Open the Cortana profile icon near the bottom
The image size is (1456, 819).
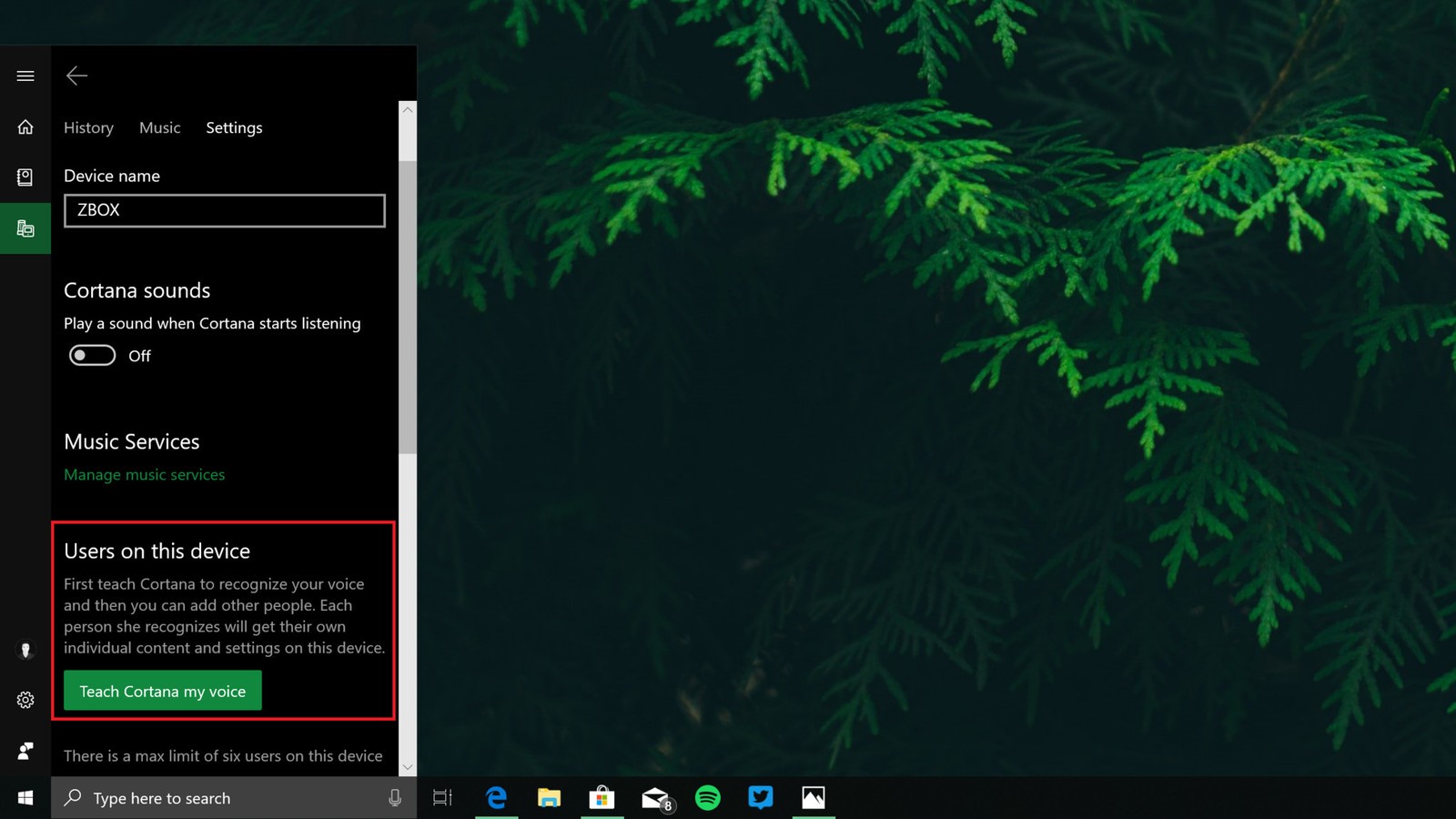point(25,650)
